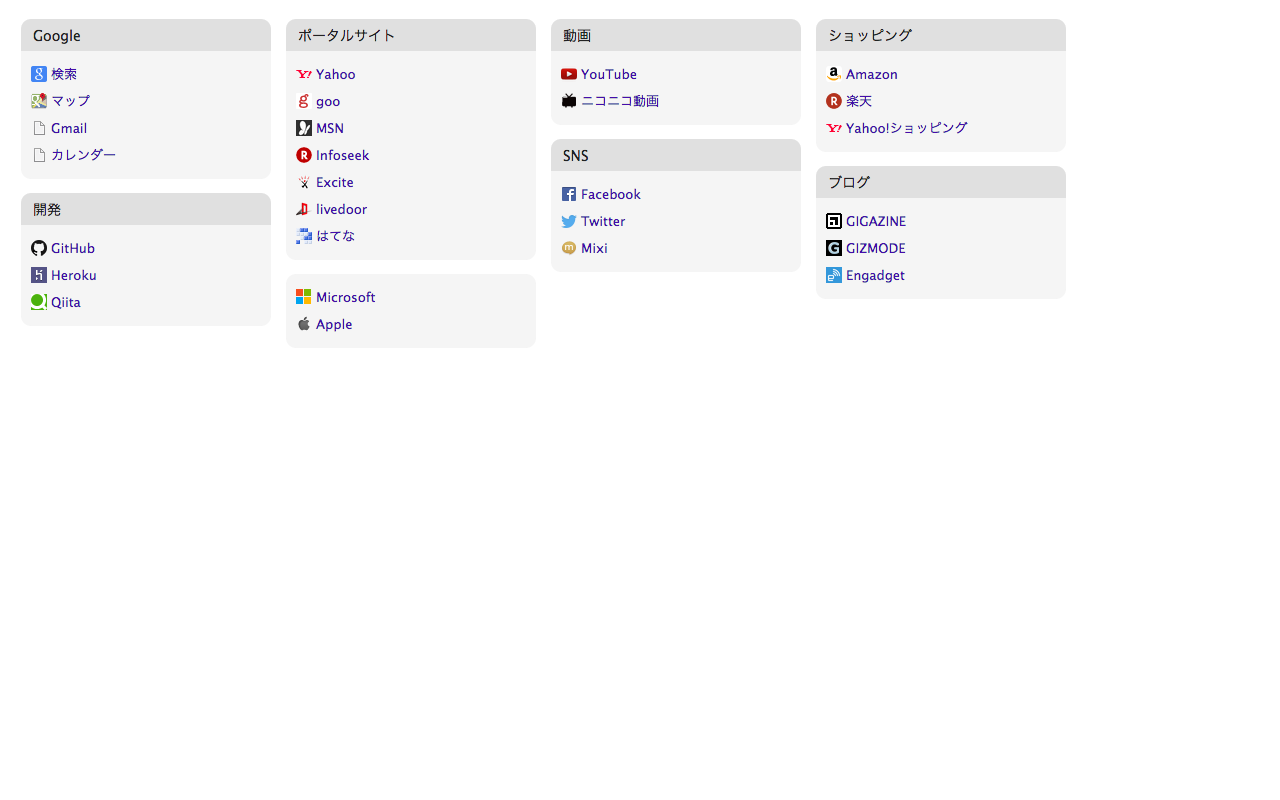Open the YouTube link
This screenshot has width=1280, height=800.
[x=609, y=74]
